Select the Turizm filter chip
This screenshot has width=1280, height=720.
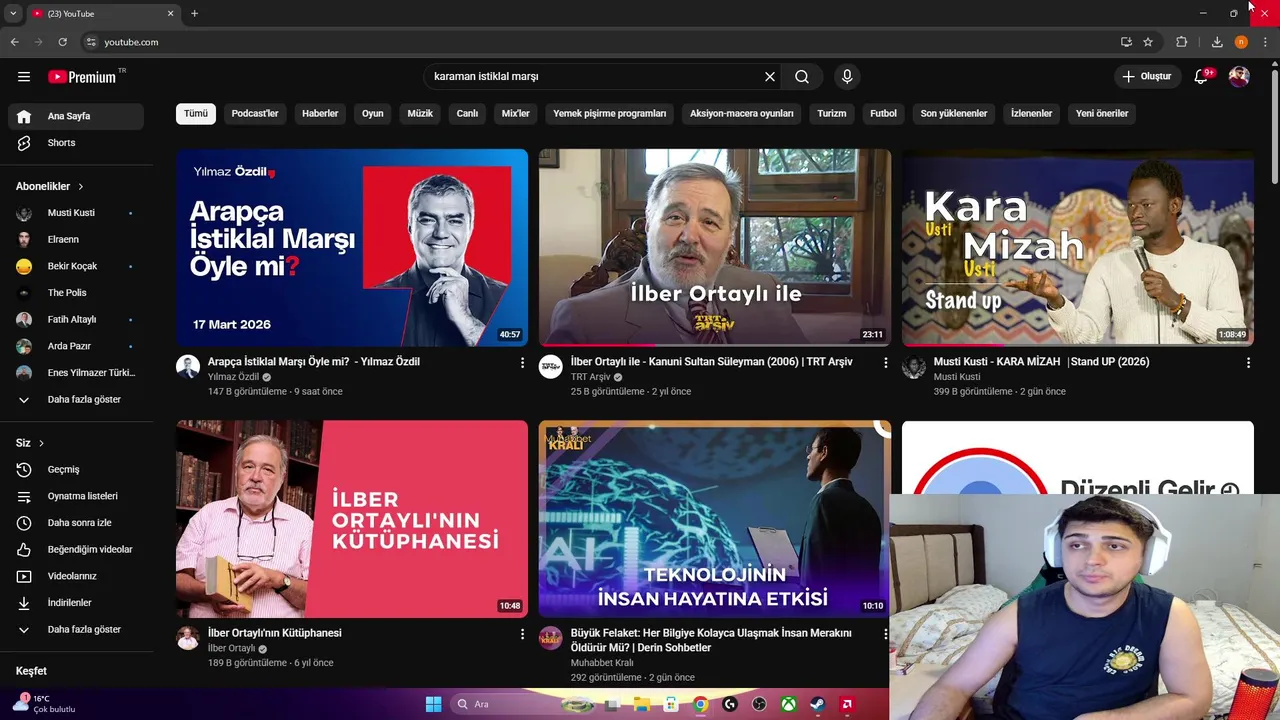pyautogui.click(x=832, y=114)
